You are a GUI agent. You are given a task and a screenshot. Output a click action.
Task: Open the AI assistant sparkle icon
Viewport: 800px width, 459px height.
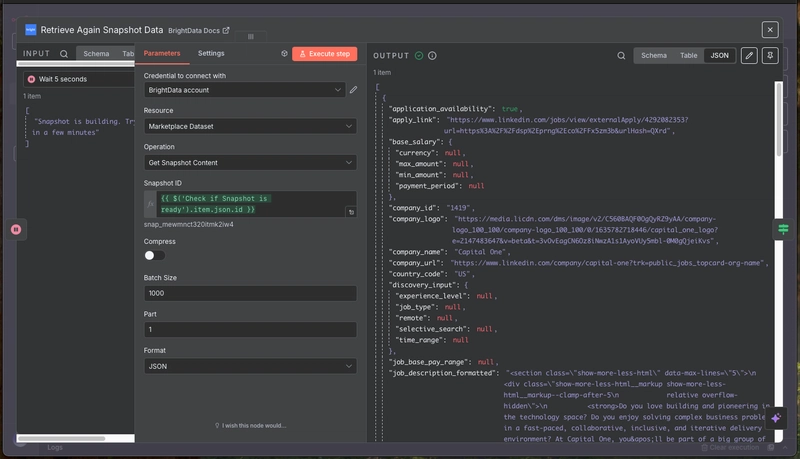[x=776, y=418]
